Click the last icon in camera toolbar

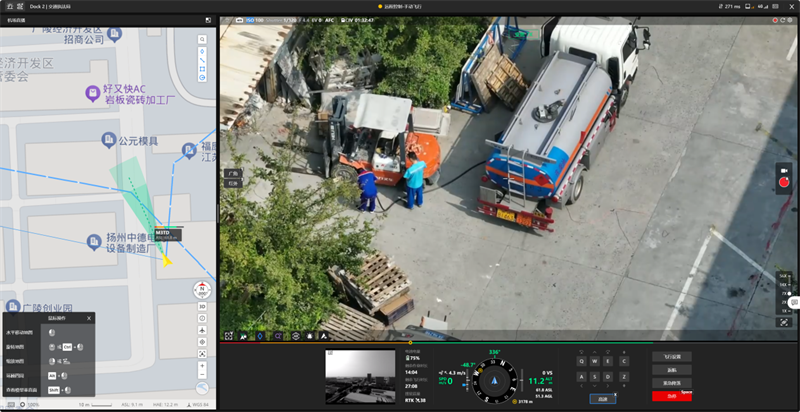(325, 336)
